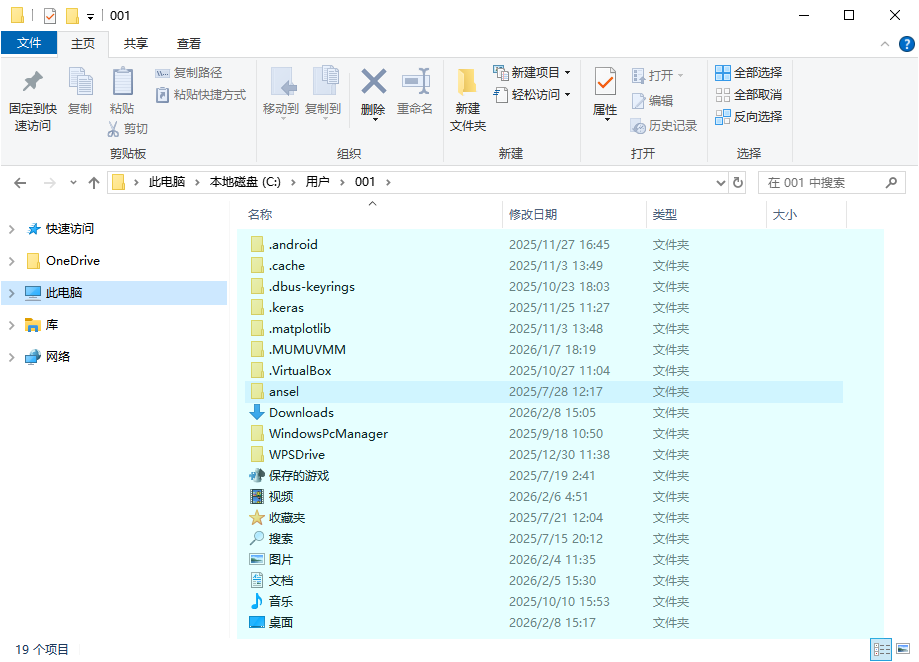The image size is (919, 662).
Task: Open the address bar history dropdown
Action: (x=721, y=183)
